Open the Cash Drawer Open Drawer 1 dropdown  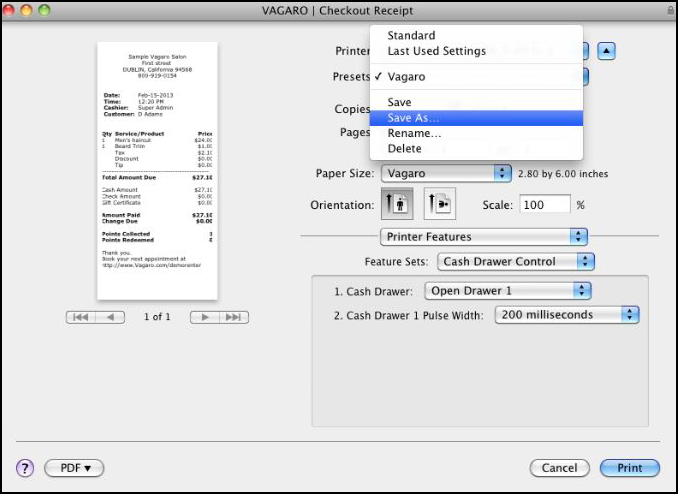(x=508, y=291)
